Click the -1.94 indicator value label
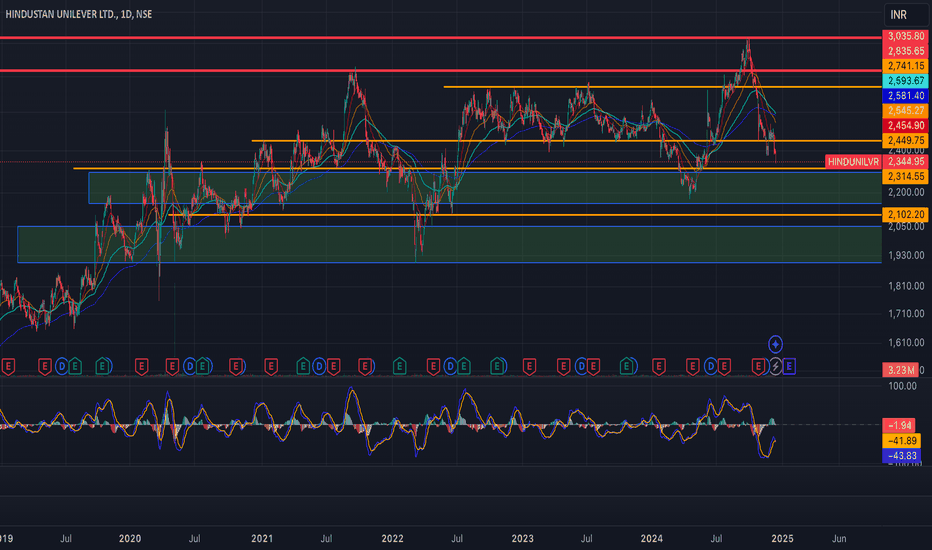 900,425
